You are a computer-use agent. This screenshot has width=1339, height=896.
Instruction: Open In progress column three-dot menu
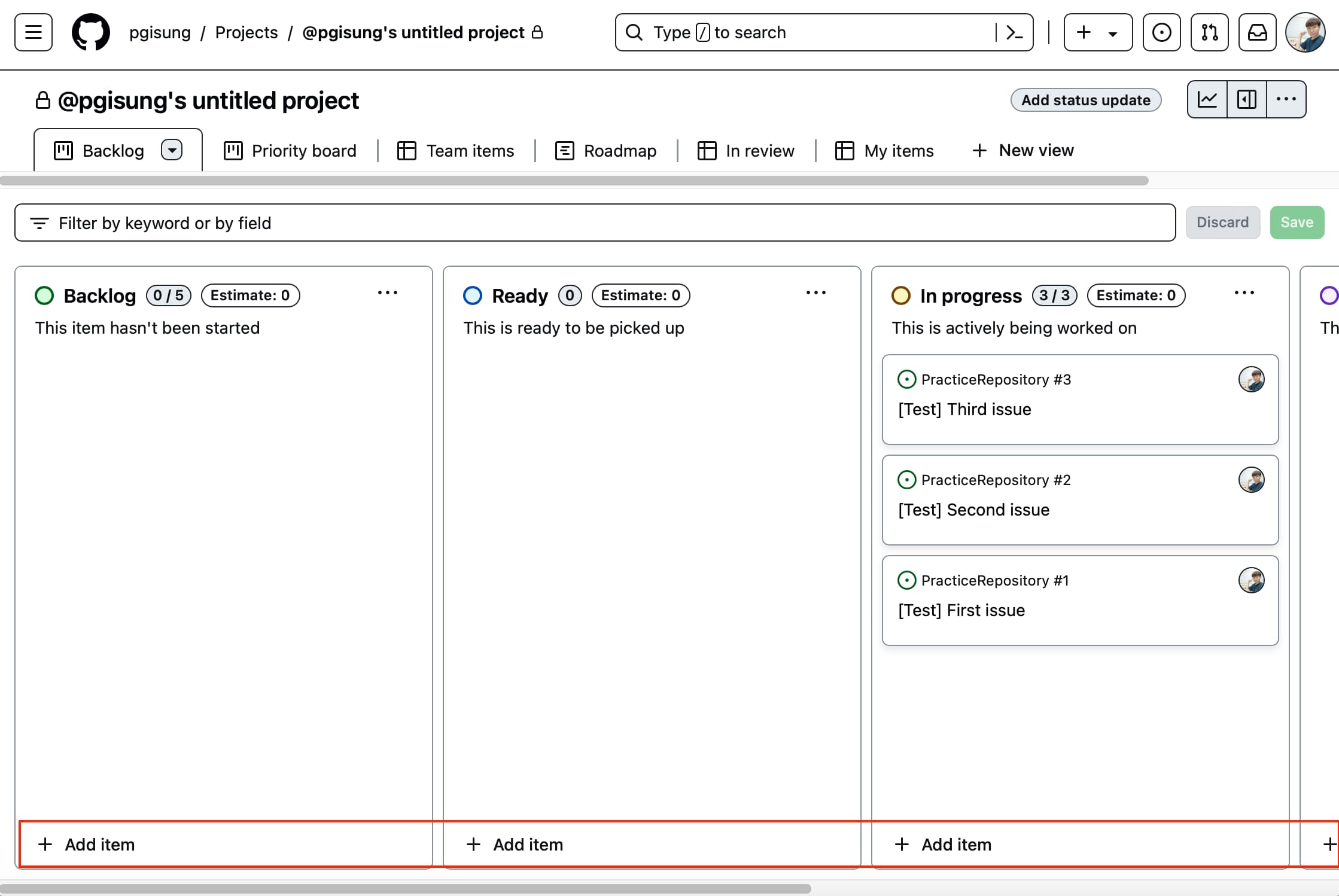coord(1244,293)
